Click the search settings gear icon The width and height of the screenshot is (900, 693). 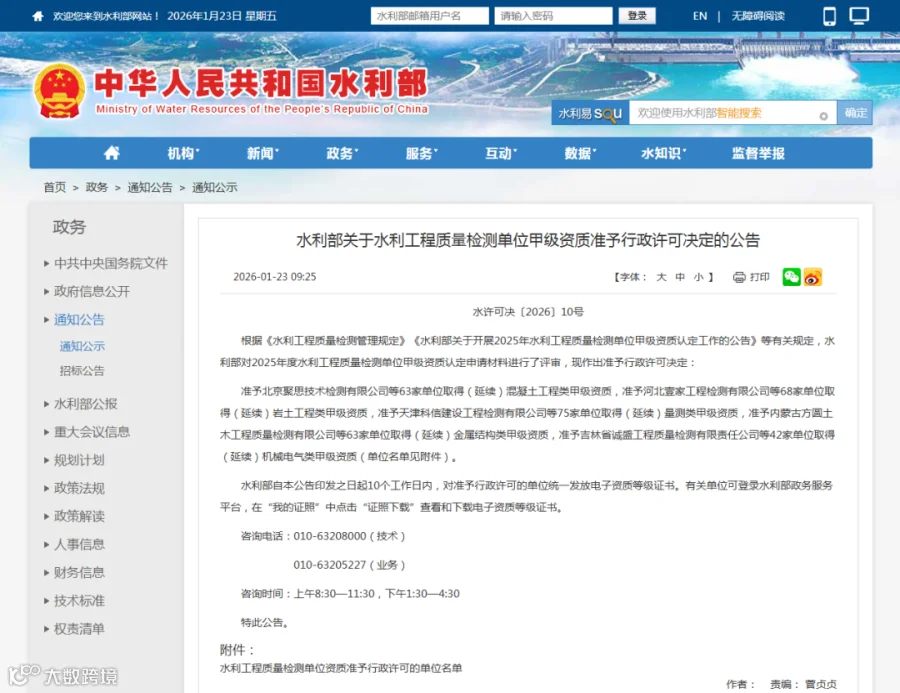tap(823, 116)
